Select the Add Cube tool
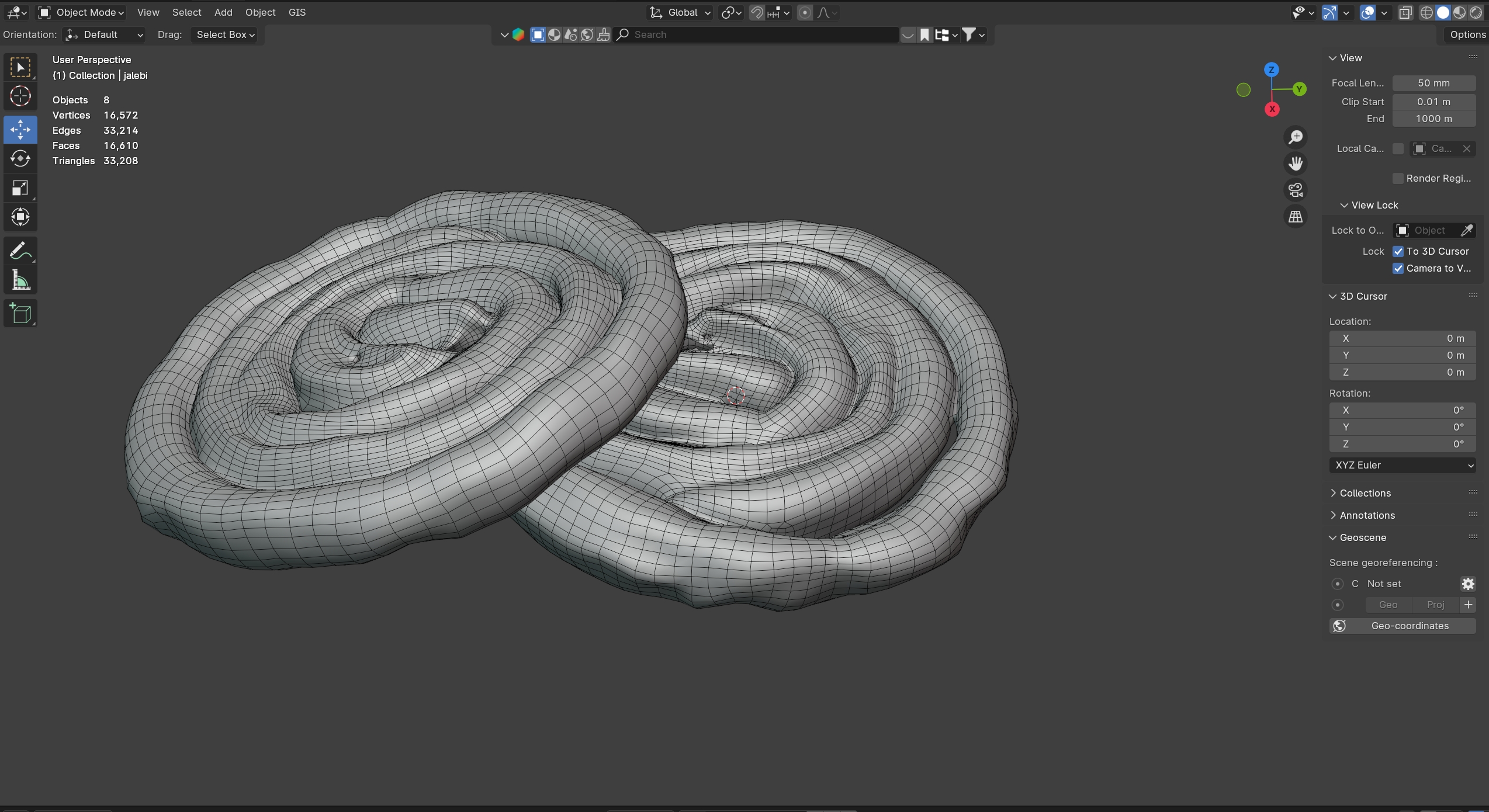The height and width of the screenshot is (812, 1489). pos(20,314)
